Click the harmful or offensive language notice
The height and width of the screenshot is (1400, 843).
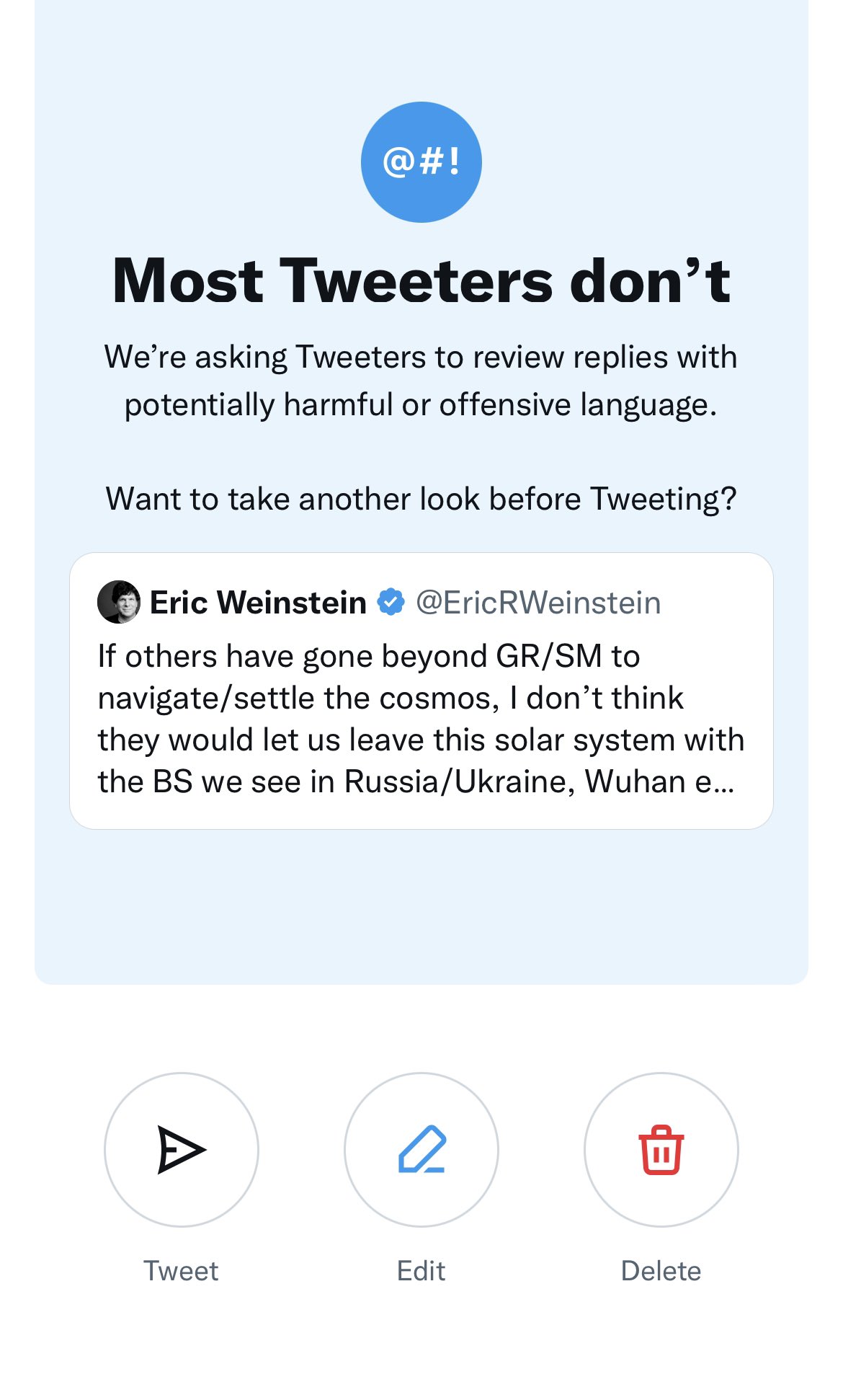tap(421, 381)
